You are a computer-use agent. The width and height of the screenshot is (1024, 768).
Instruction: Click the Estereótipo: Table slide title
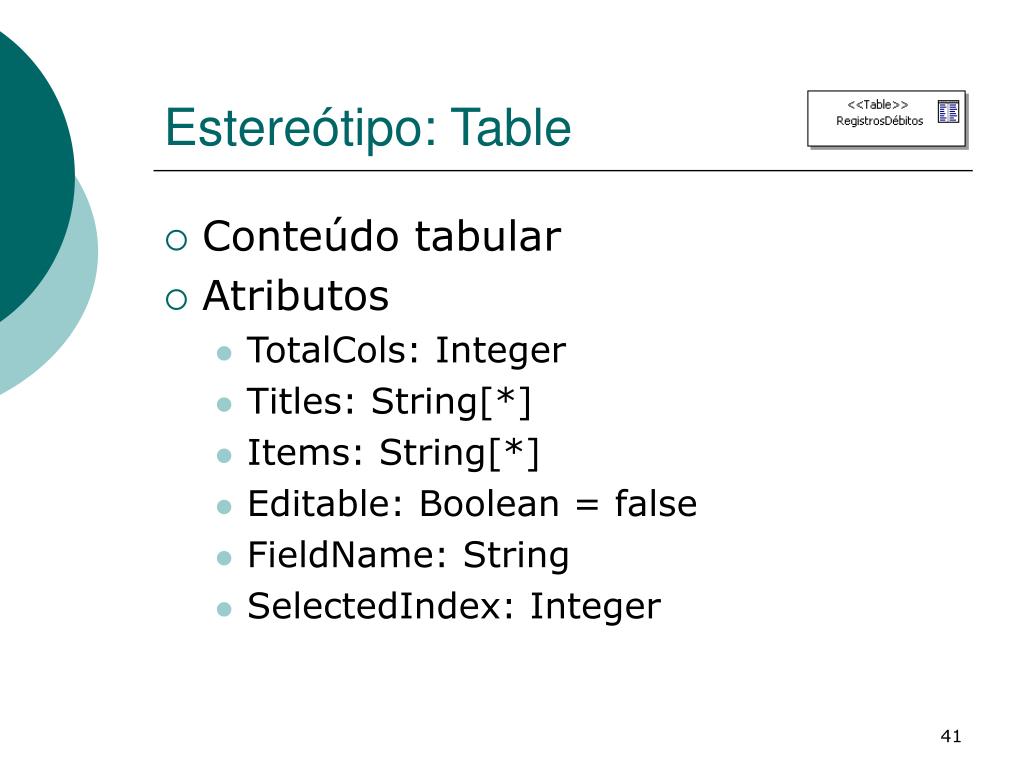[x=368, y=128]
